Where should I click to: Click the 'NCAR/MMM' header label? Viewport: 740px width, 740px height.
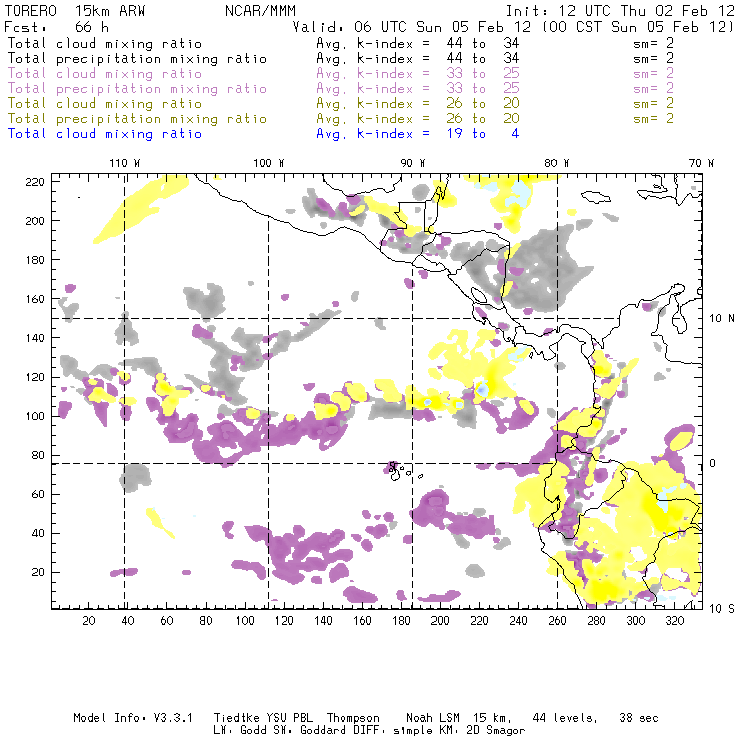pos(260,11)
